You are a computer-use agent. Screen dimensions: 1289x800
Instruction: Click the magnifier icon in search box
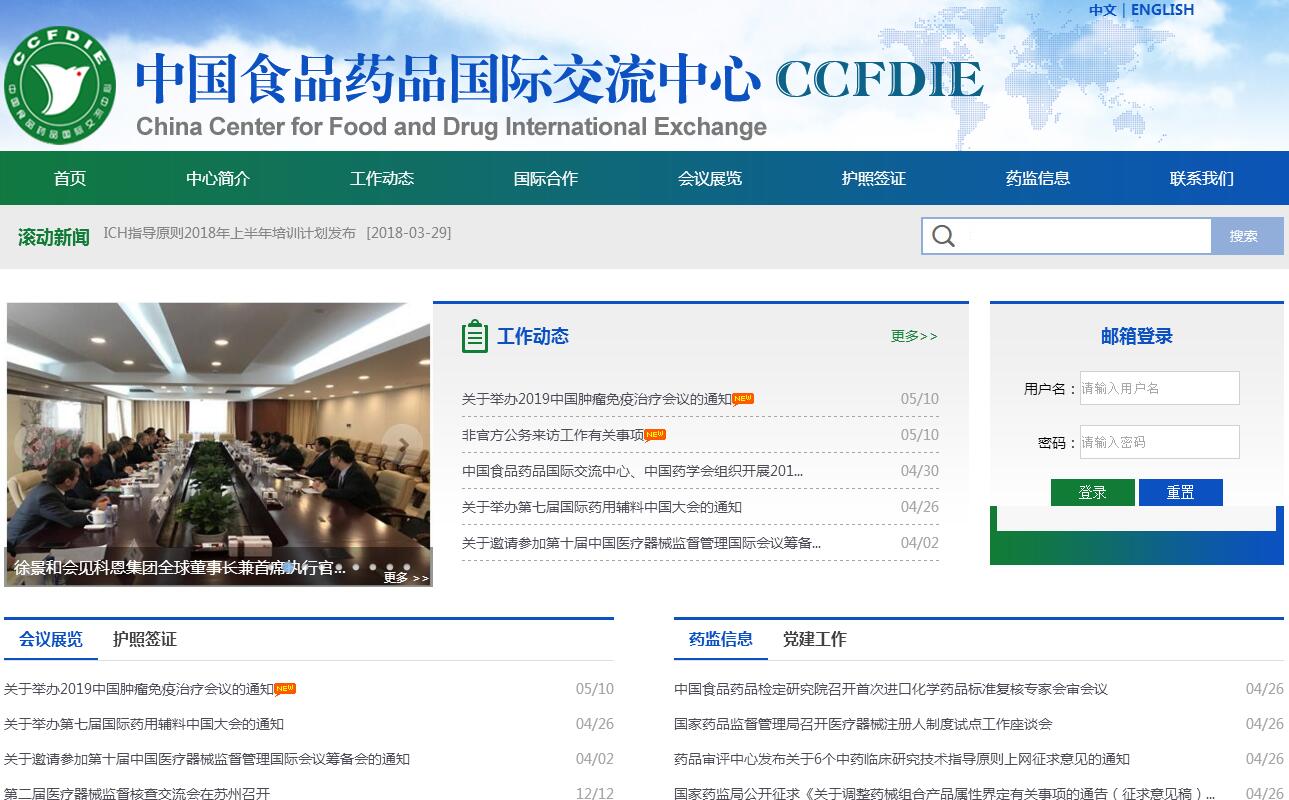click(943, 236)
